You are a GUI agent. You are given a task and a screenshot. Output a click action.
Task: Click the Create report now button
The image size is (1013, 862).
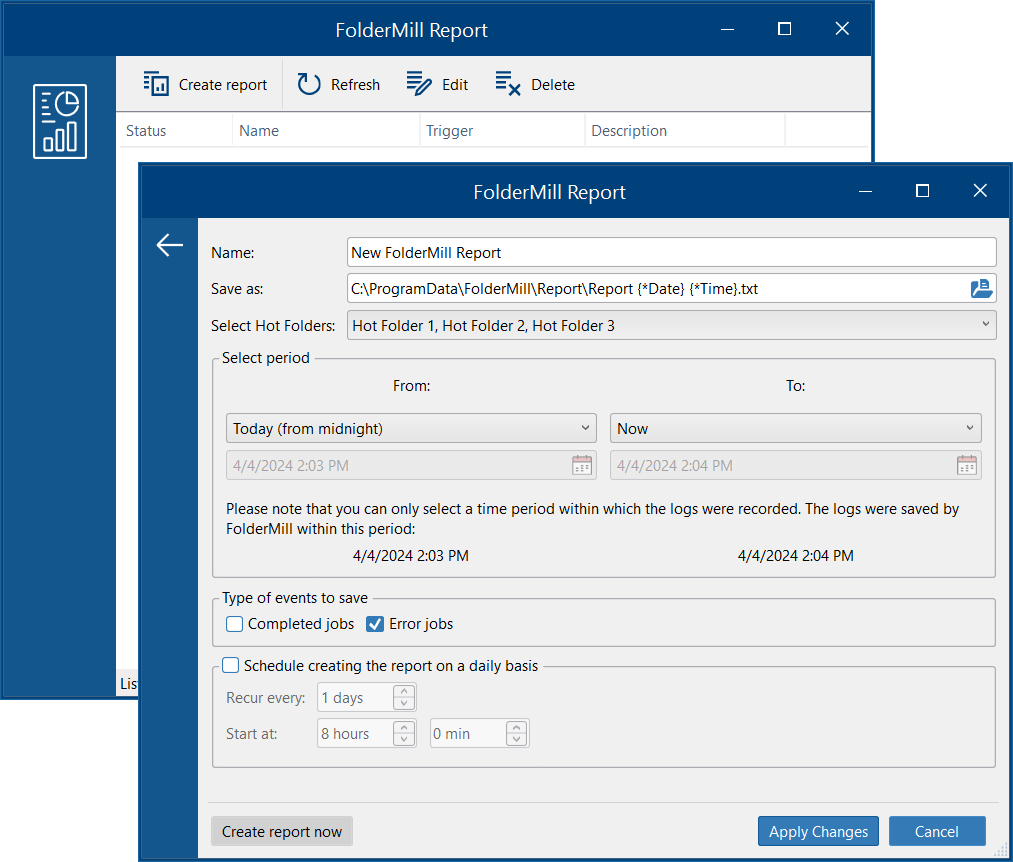(x=282, y=831)
